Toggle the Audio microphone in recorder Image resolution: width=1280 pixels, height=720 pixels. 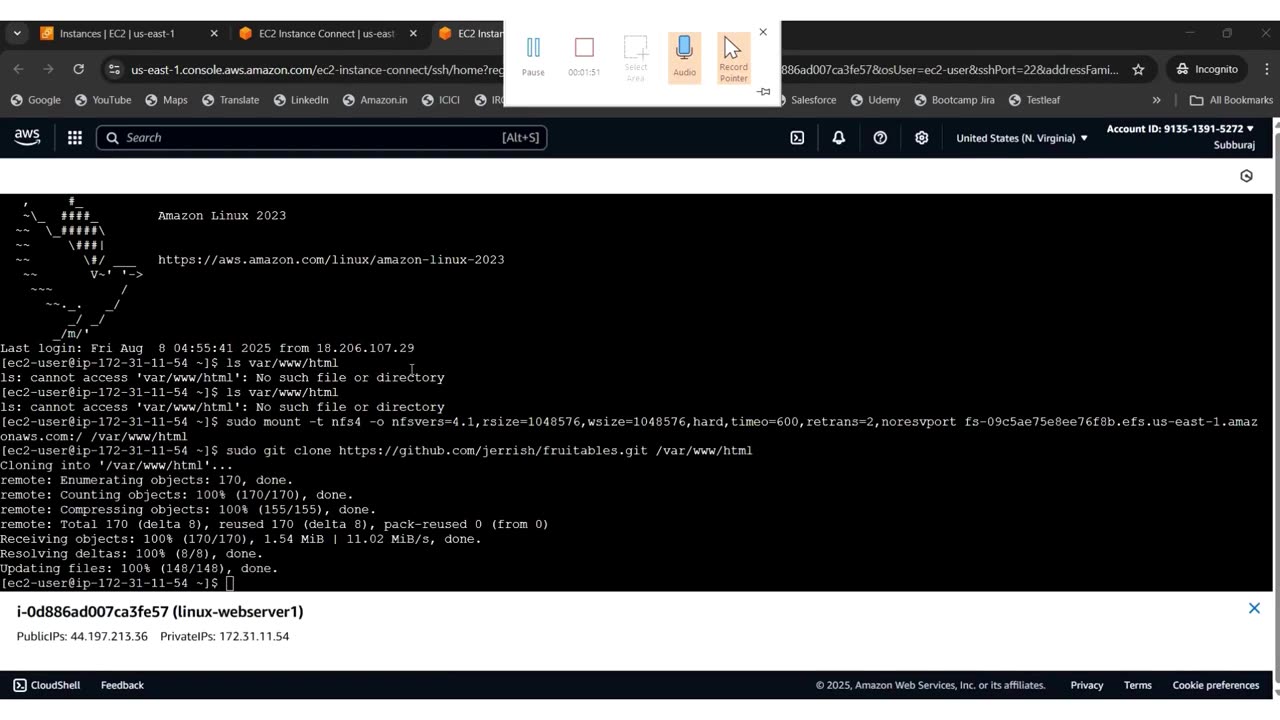click(x=684, y=56)
